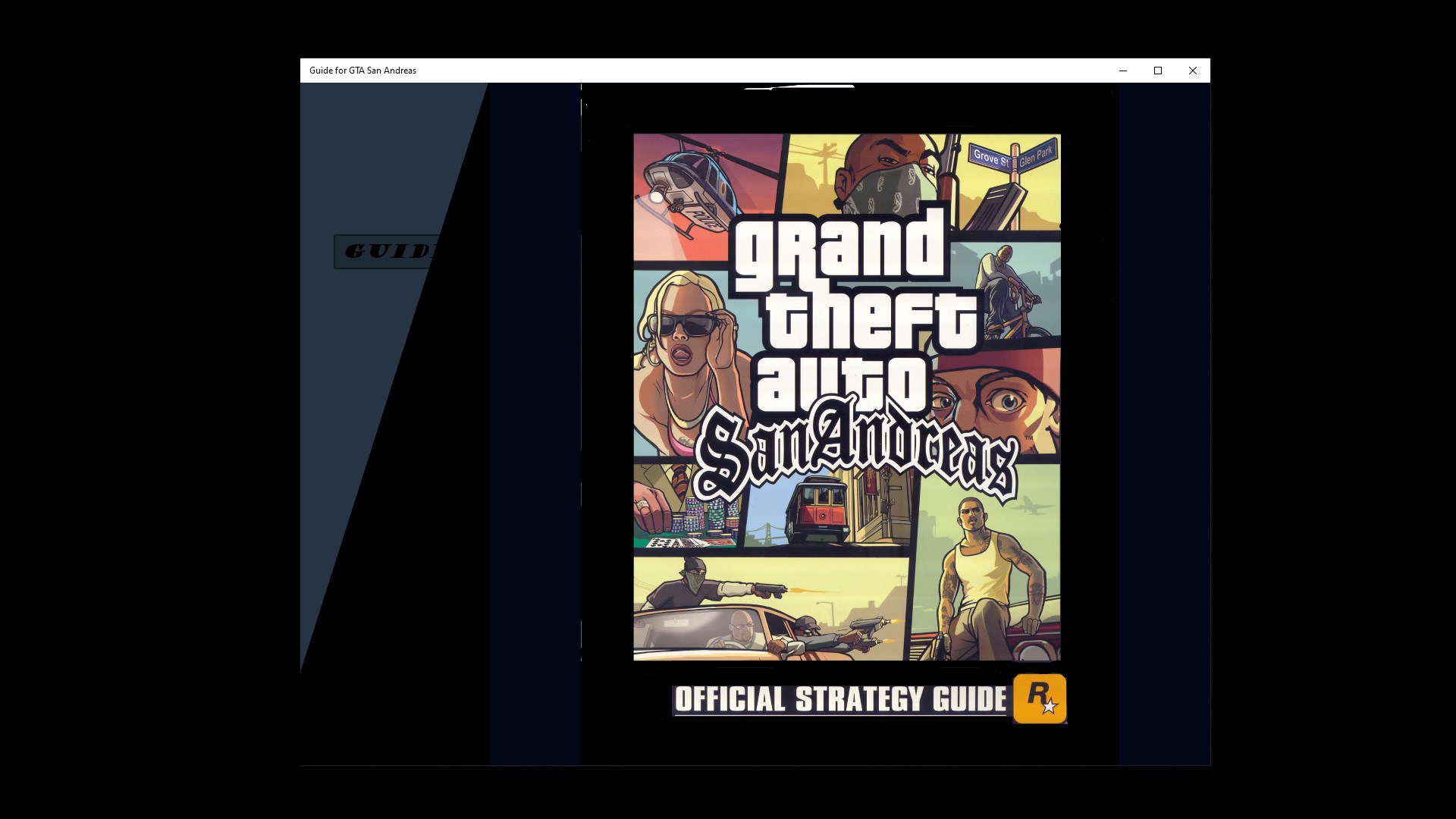Minimize the Guide for GTA window
Viewport: 1456px width, 819px height.
pos(1123,71)
